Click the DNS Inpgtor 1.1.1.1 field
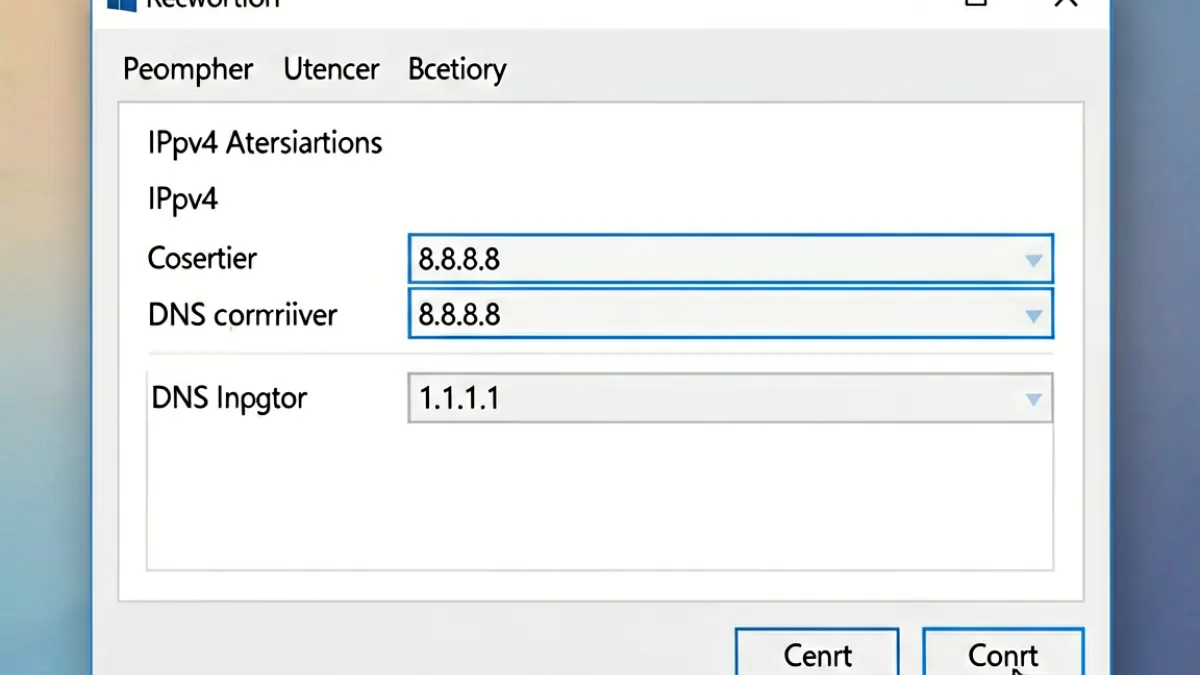The image size is (1200, 675). point(730,398)
